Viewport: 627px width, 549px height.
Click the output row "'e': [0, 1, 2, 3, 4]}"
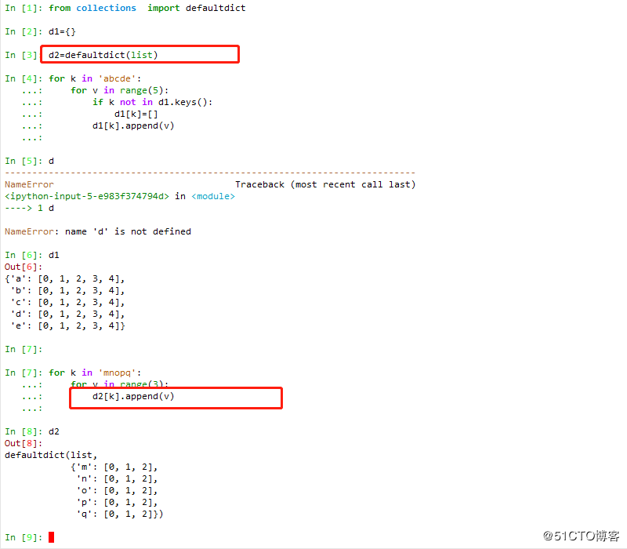point(68,326)
